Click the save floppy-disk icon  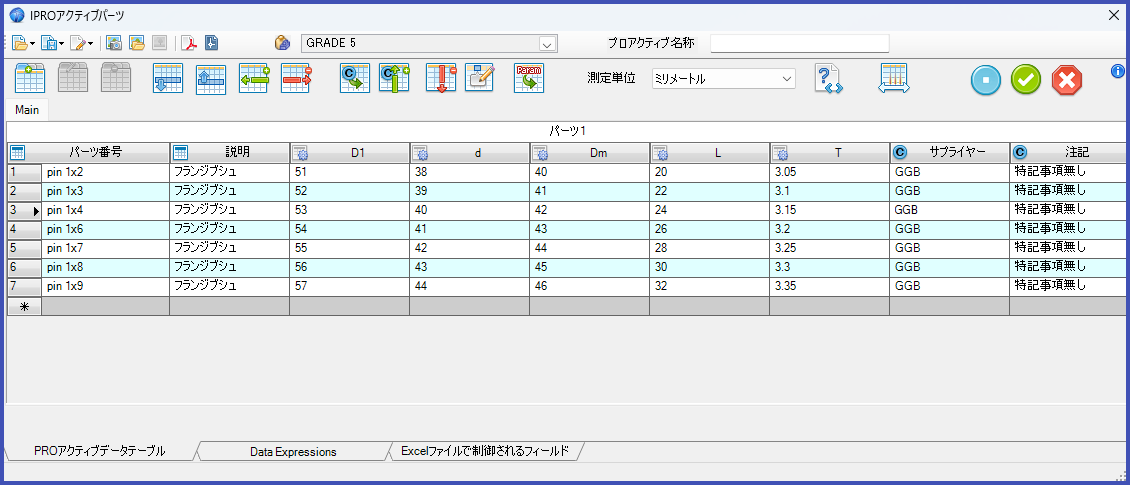48,43
